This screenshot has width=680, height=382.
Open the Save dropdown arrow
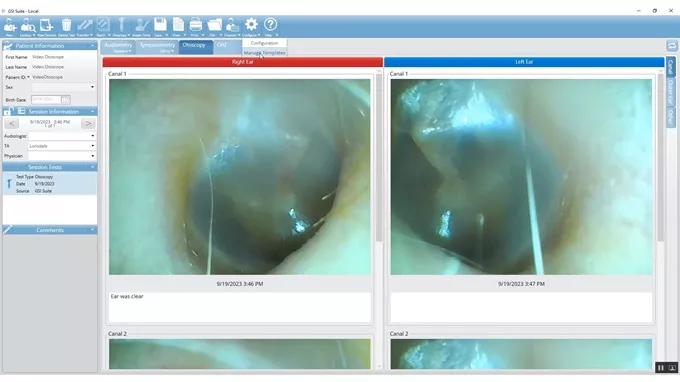point(167,35)
